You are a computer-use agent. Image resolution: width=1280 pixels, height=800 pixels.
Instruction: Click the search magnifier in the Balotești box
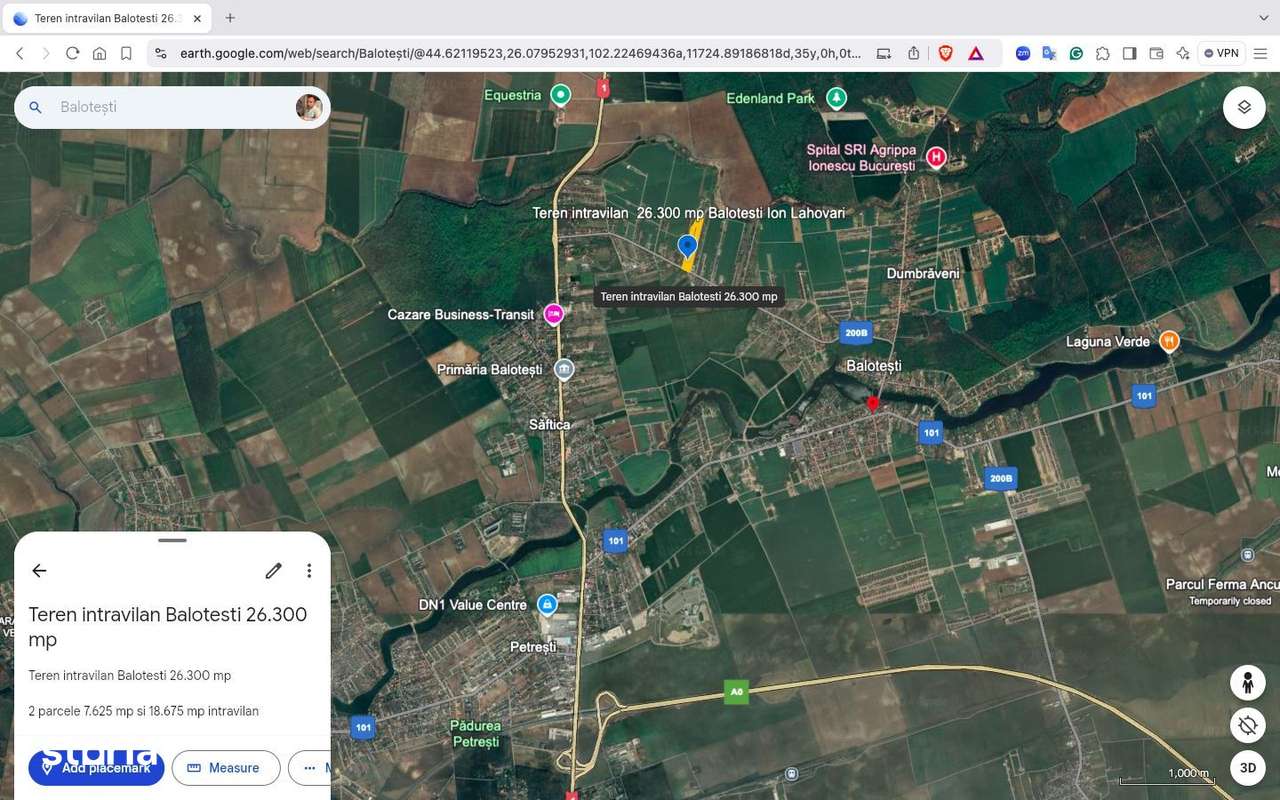point(35,106)
